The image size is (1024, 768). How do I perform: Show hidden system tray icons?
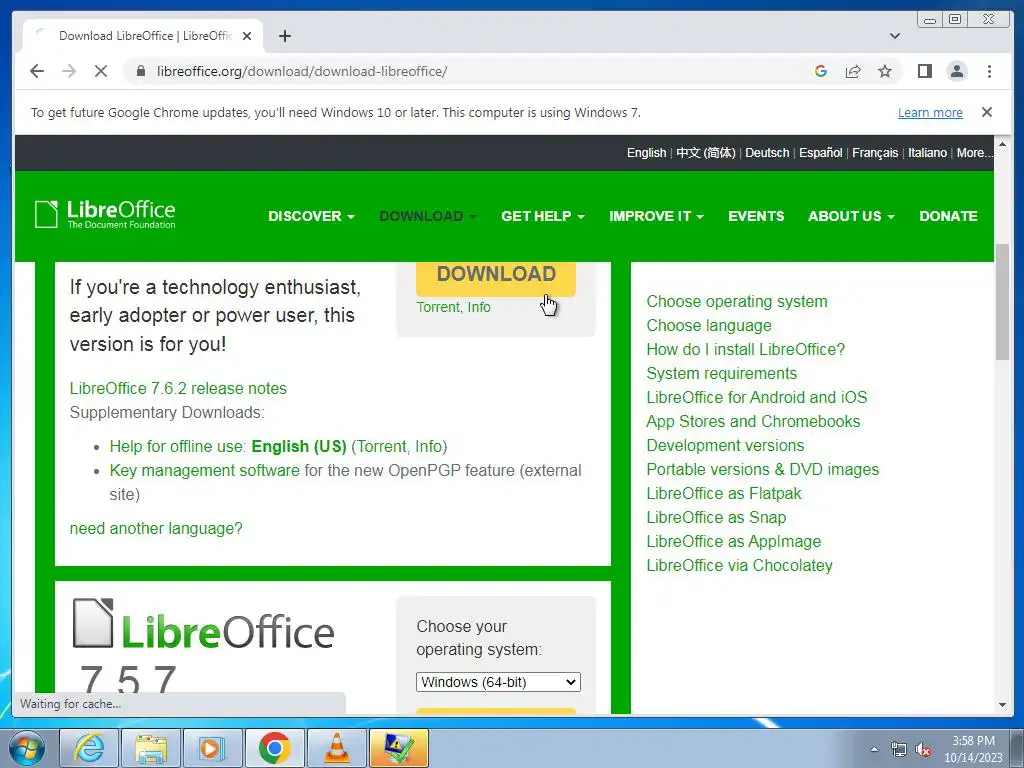pyautogui.click(x=874, y=749)
